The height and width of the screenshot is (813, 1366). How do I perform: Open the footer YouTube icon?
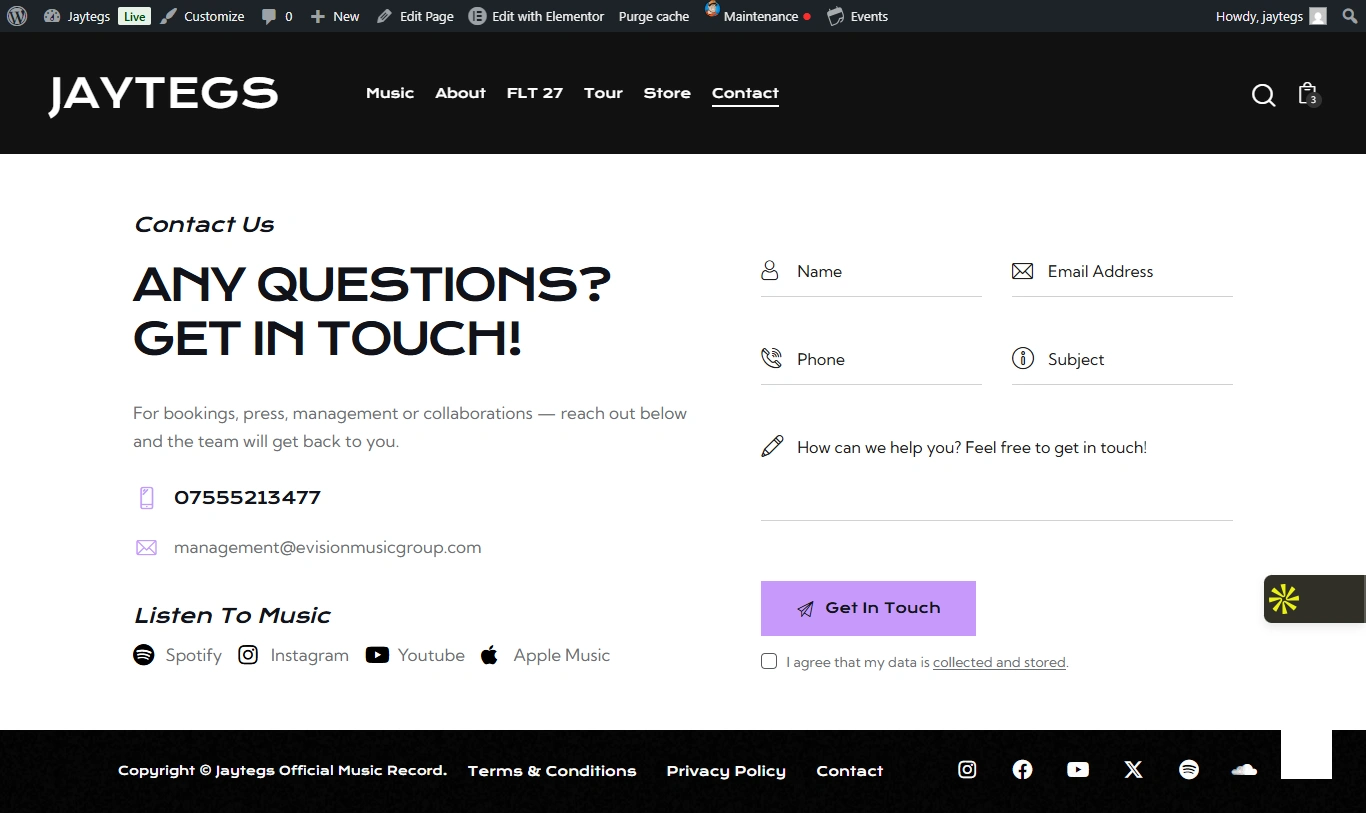click(x=1078, y=769)
